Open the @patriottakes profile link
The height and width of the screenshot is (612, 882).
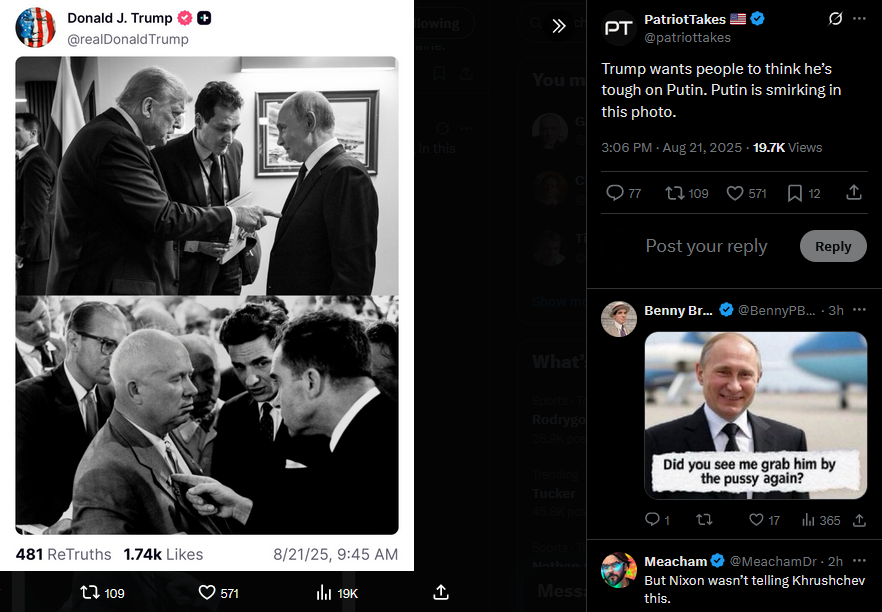point(687,38)
